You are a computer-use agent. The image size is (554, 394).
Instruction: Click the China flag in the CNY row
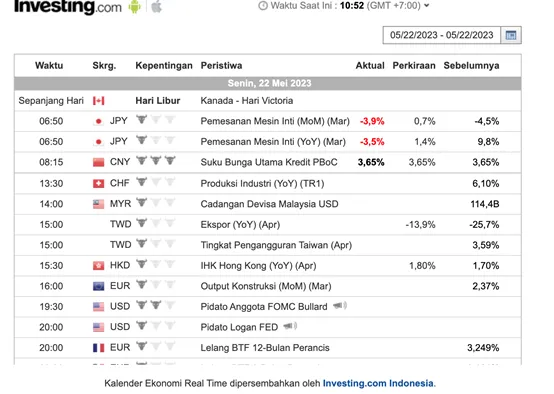tap(99, 162)
